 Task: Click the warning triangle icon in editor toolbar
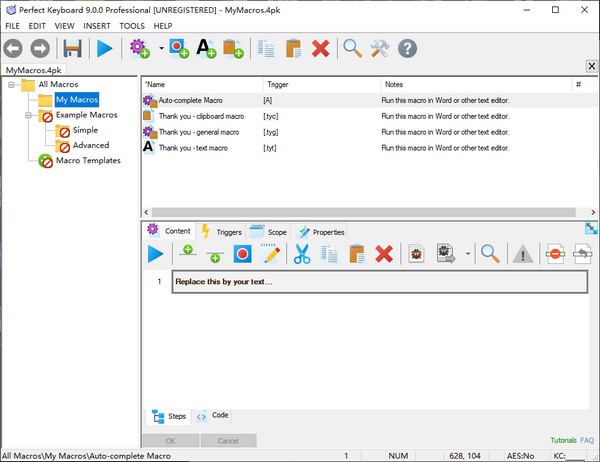tap(523, 254)
